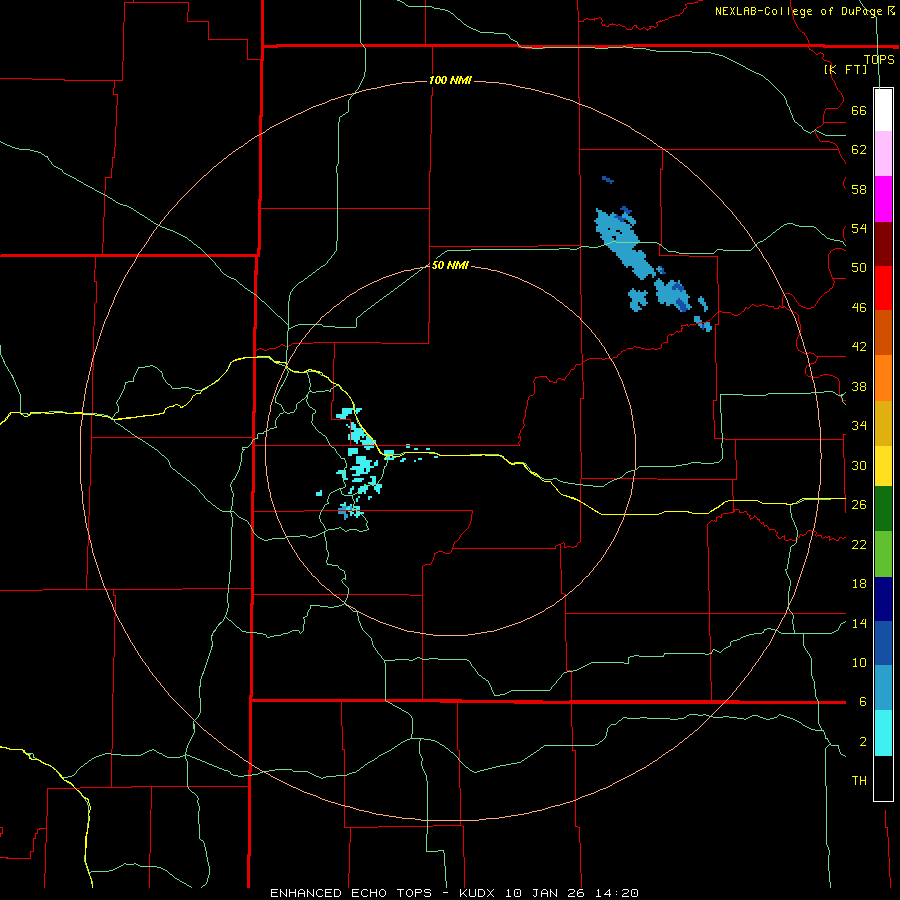Screen dimensions: 900x900
Task: Click the cyan swatch near 2
Action: (x=883, y=733)
